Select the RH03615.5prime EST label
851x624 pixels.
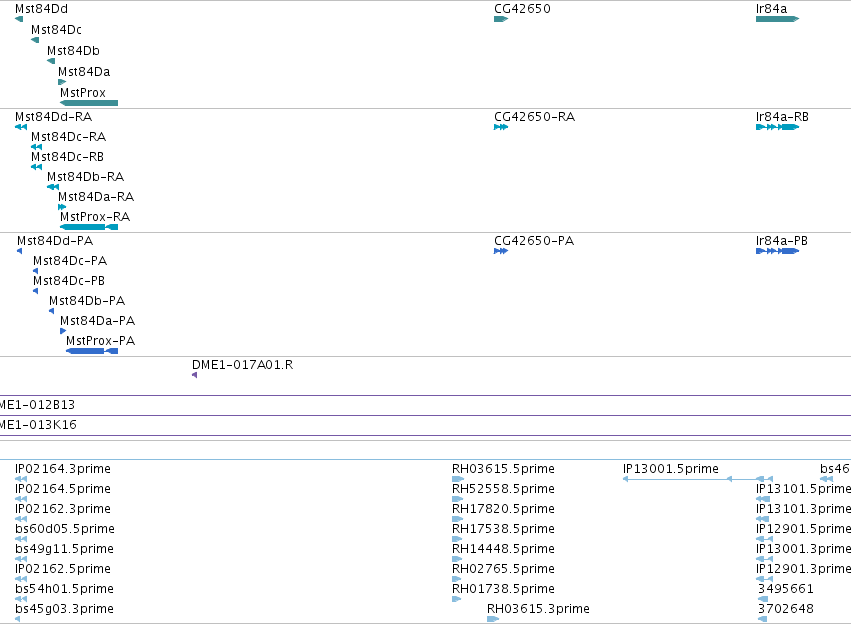pyautogui.click(x=503, y=469)
